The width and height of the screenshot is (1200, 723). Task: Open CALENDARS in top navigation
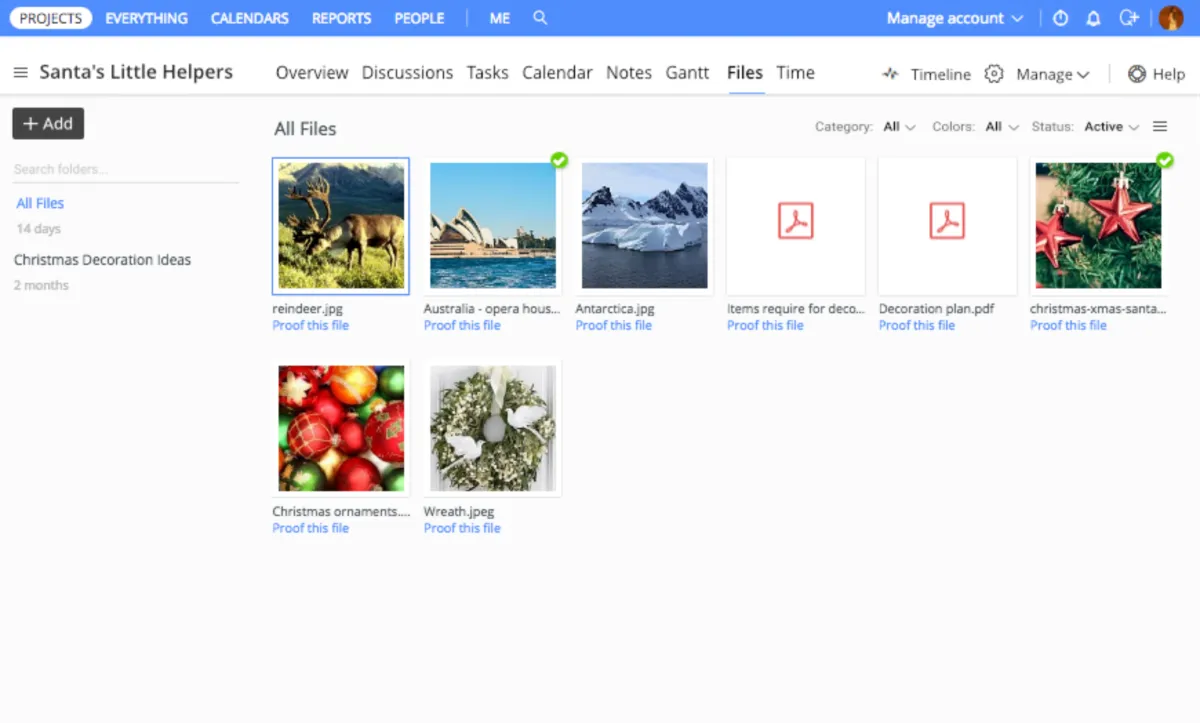pos(250,18)
